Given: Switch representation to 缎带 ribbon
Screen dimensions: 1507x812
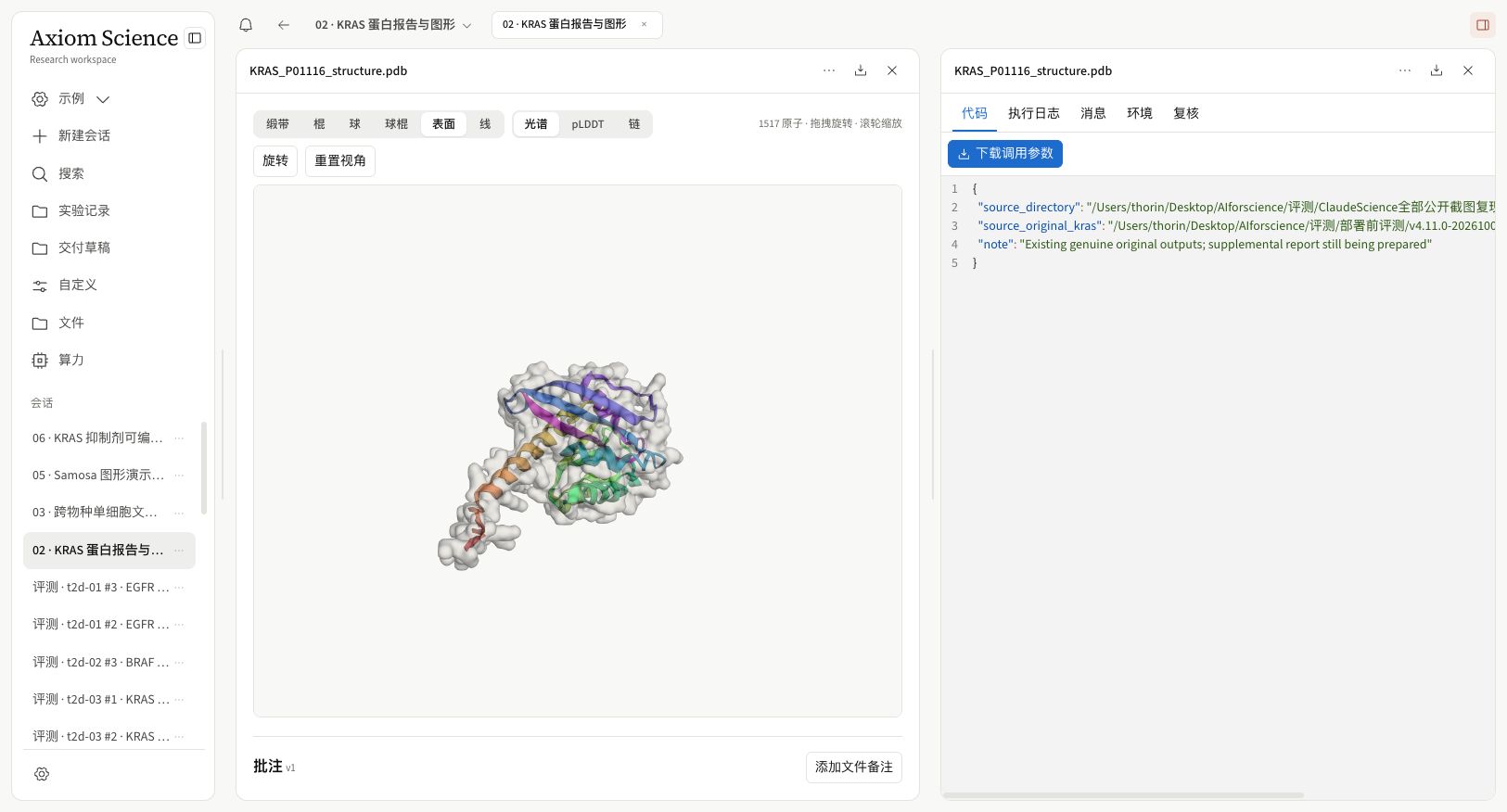Looking at the screenshot, I should pos(277,124).
